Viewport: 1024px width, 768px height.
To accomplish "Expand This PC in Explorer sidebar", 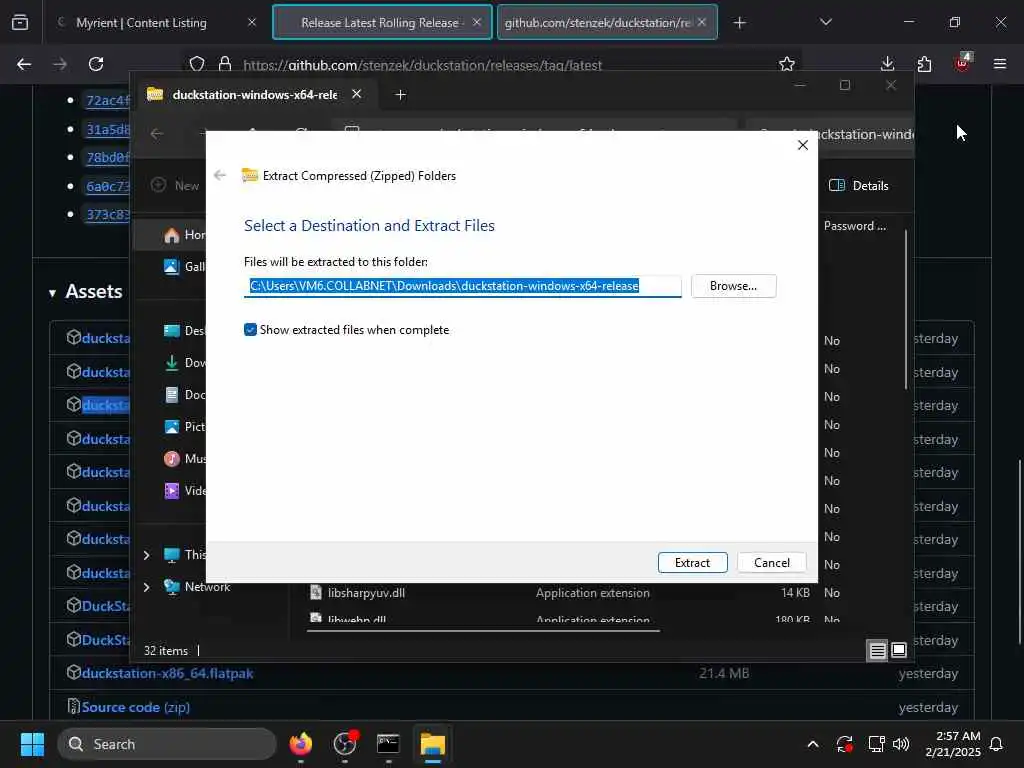I will pos(146,555).
